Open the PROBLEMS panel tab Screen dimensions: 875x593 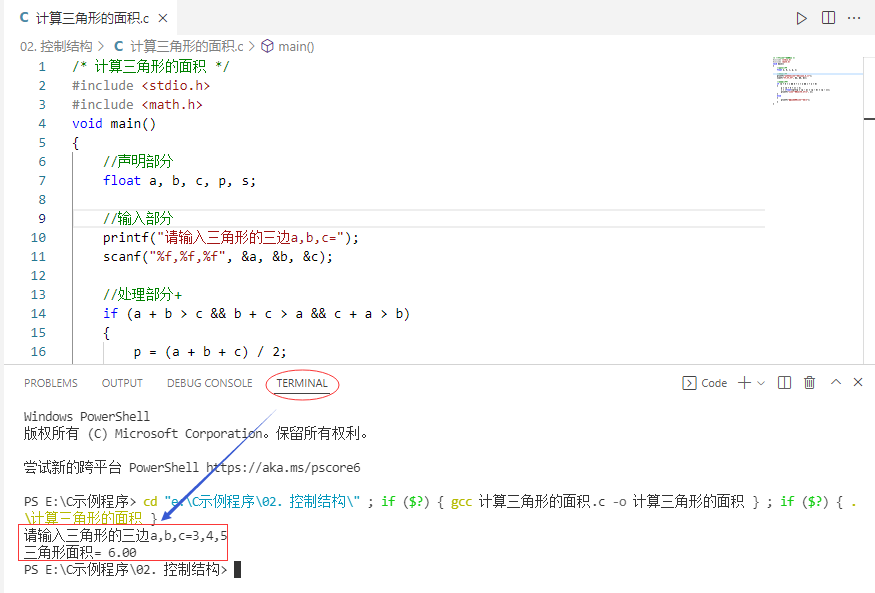point(51,383)
